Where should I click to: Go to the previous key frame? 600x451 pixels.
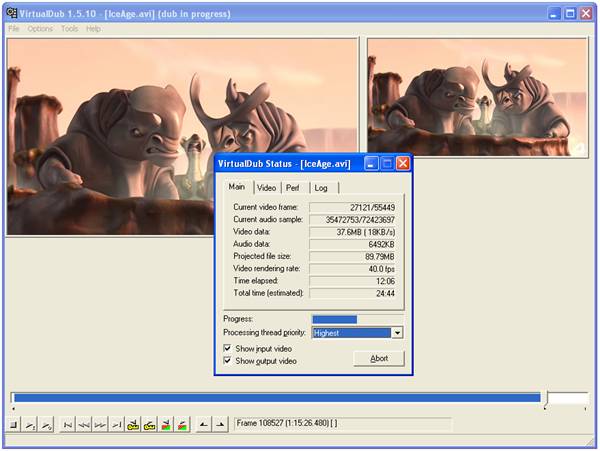[133, 425]
